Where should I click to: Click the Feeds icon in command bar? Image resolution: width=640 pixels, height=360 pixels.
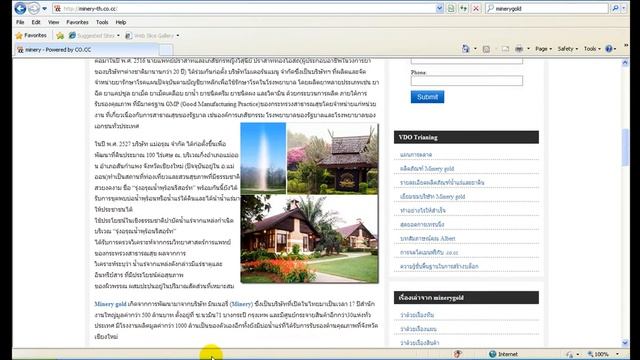tap(486, 49)
